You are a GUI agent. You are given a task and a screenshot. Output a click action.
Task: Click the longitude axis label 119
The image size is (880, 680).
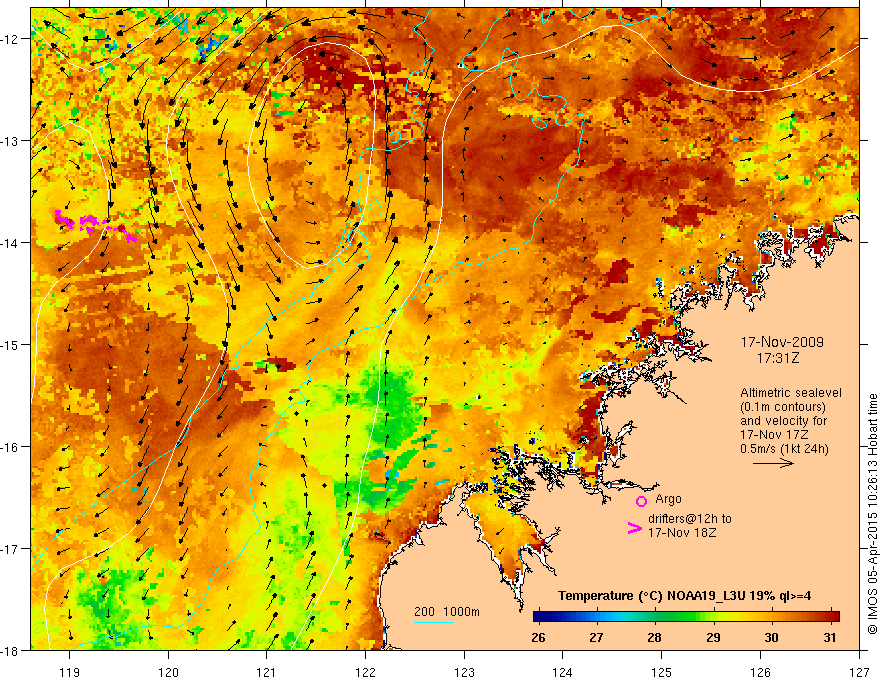click(x=70, y=672)
